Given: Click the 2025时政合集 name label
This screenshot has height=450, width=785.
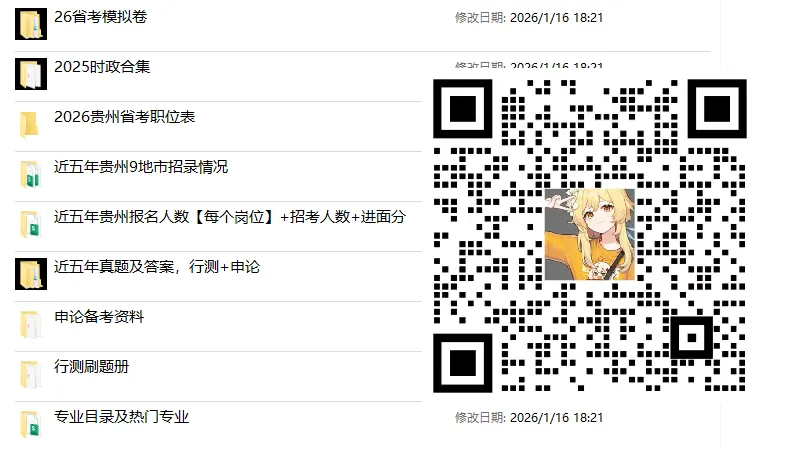Looking at the screenshot, I should click(x=102, y=67).
